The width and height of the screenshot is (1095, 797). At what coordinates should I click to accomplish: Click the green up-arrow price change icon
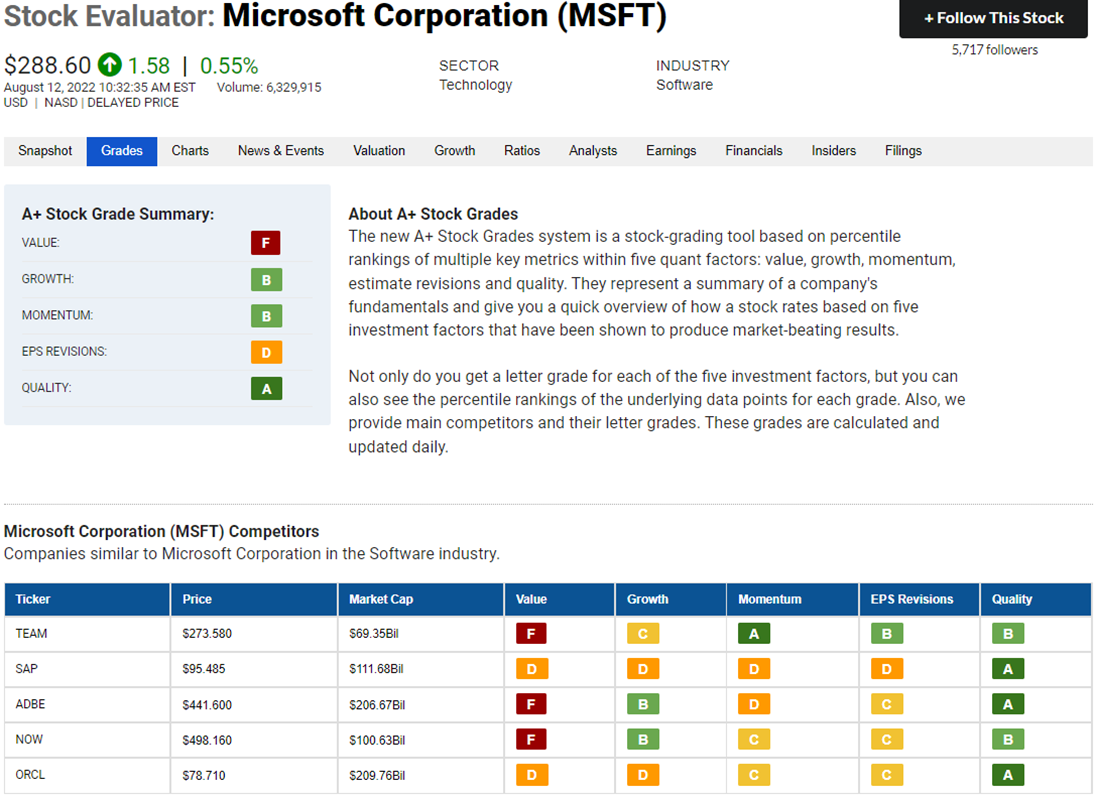click(x=109, y=65)
